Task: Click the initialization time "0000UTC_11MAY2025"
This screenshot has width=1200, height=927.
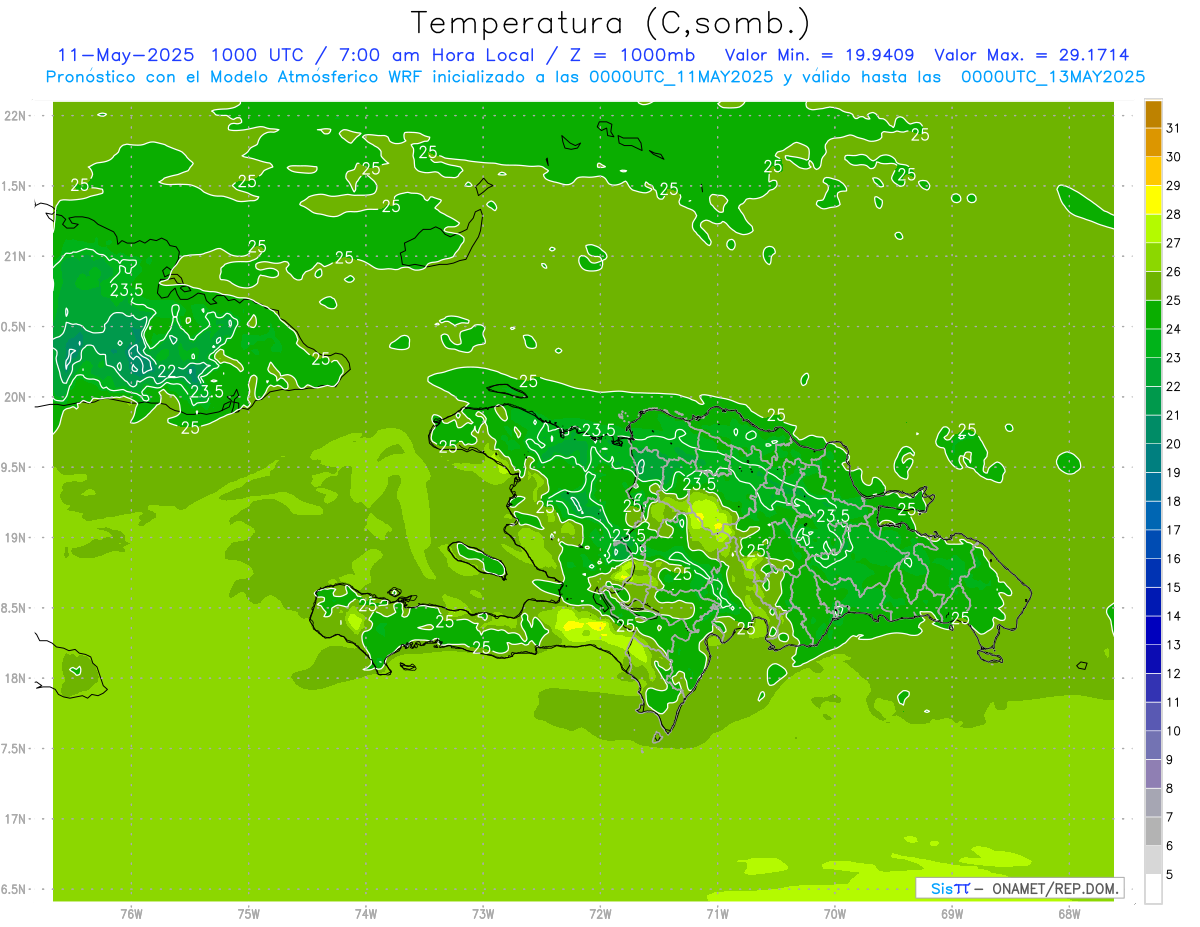Action: click(x=681, y=77)
